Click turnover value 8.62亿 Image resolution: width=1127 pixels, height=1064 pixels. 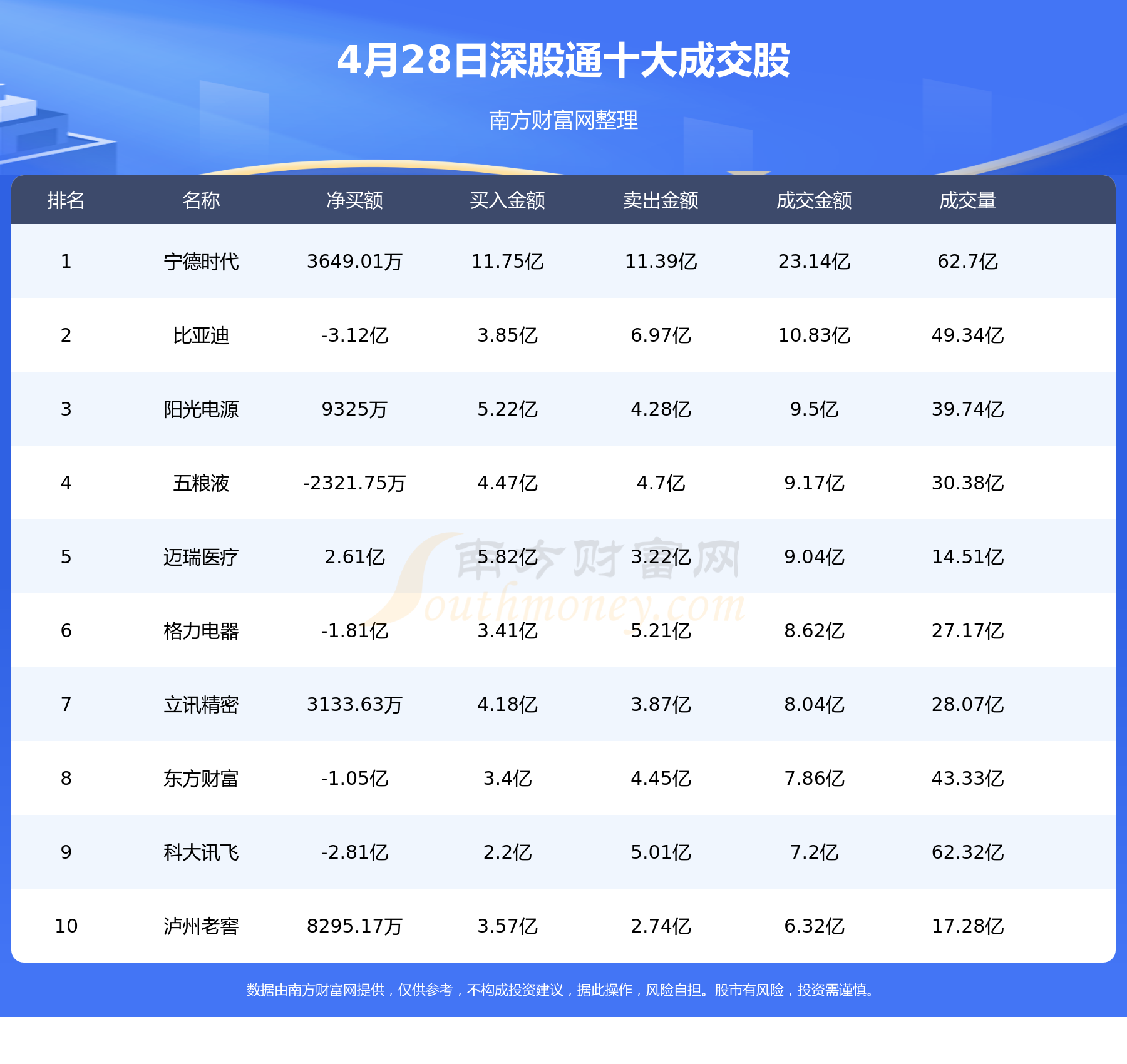[815, 631]
